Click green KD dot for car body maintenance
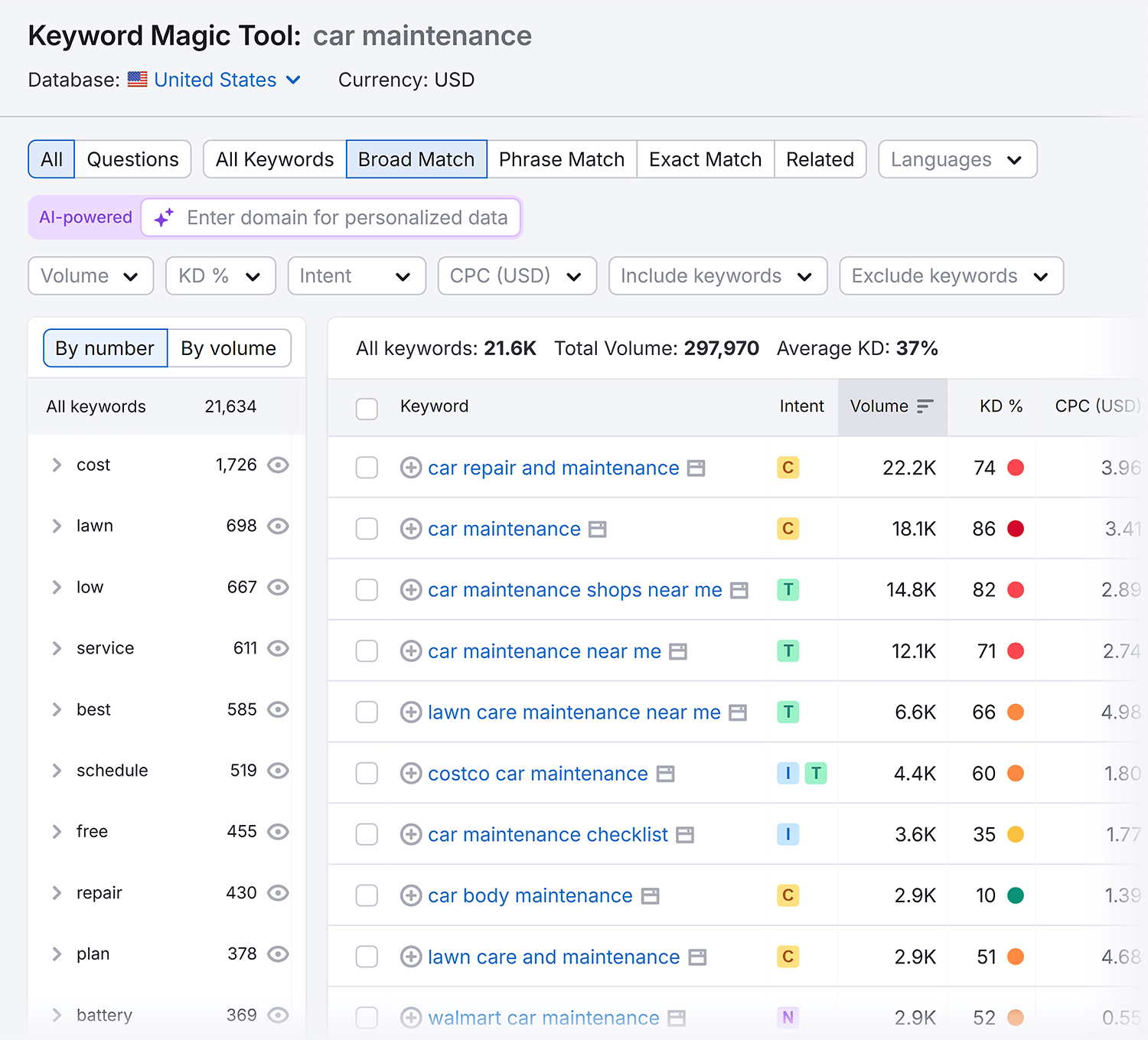The width and height of the screenshot is (1148, 1040). pos(1016,895)
